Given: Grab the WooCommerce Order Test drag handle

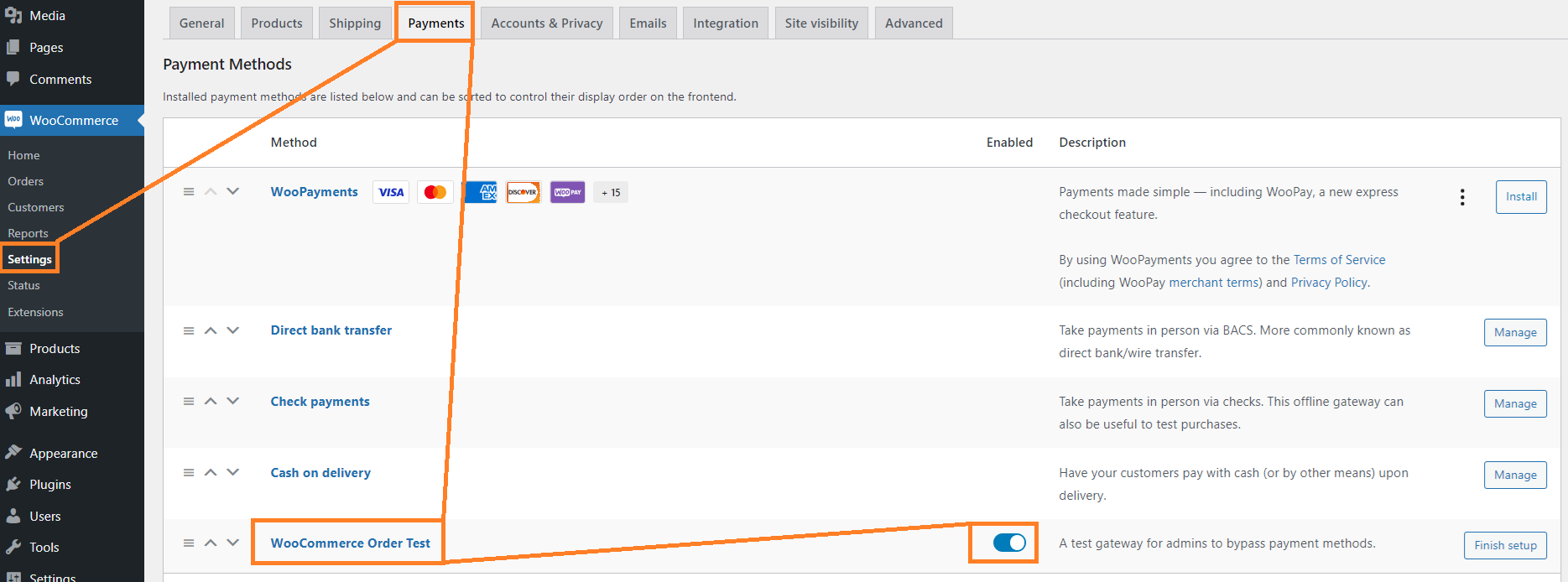Looking at the screenshot, I should [x=189, y=543].
